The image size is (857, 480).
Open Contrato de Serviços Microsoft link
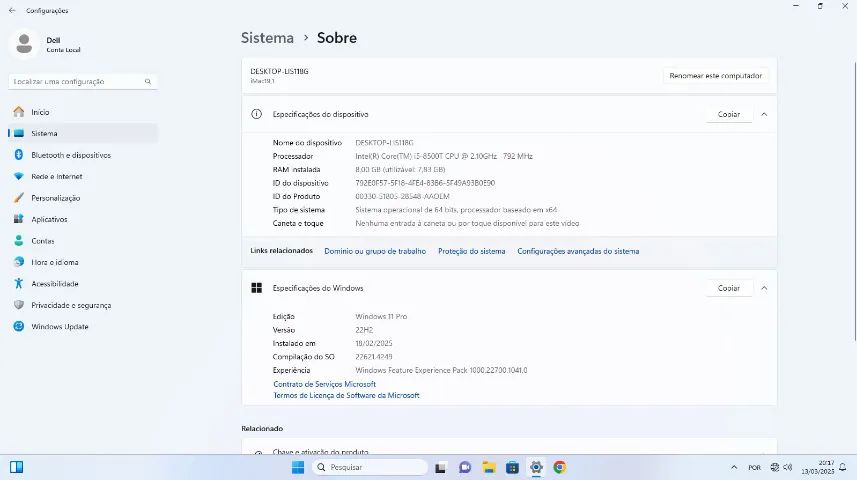coord(325,384)
